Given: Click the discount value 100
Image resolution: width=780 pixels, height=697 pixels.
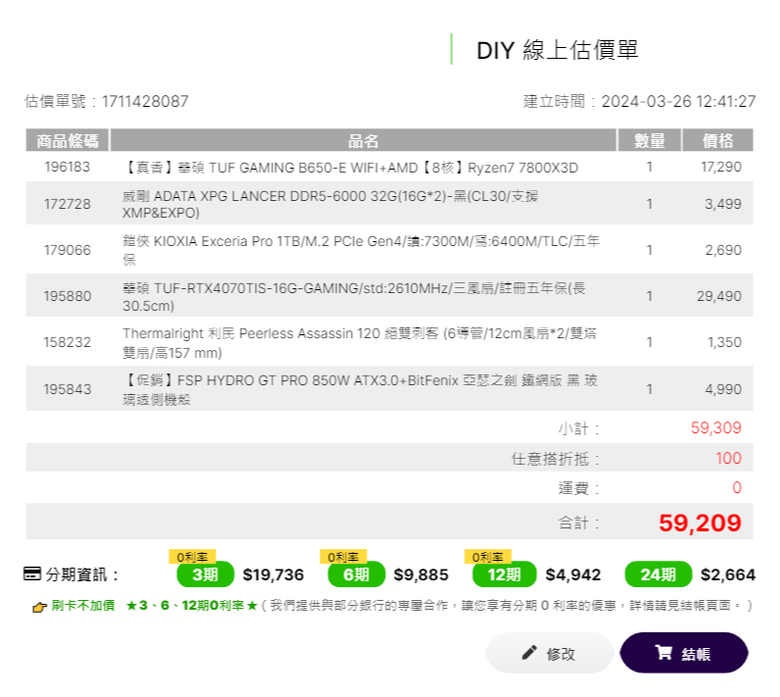Looking at the screenshot, I should pyautogui.click(x=728, y=458).
